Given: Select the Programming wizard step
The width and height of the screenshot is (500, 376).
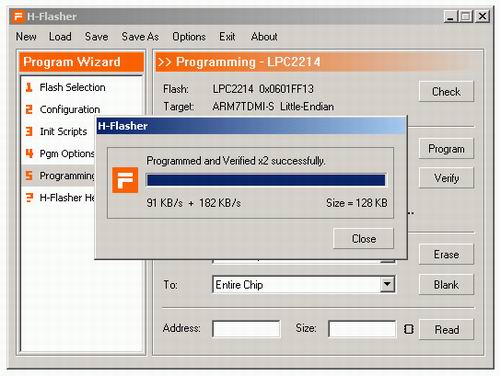Looking at the screenshot, I should 67,175.
